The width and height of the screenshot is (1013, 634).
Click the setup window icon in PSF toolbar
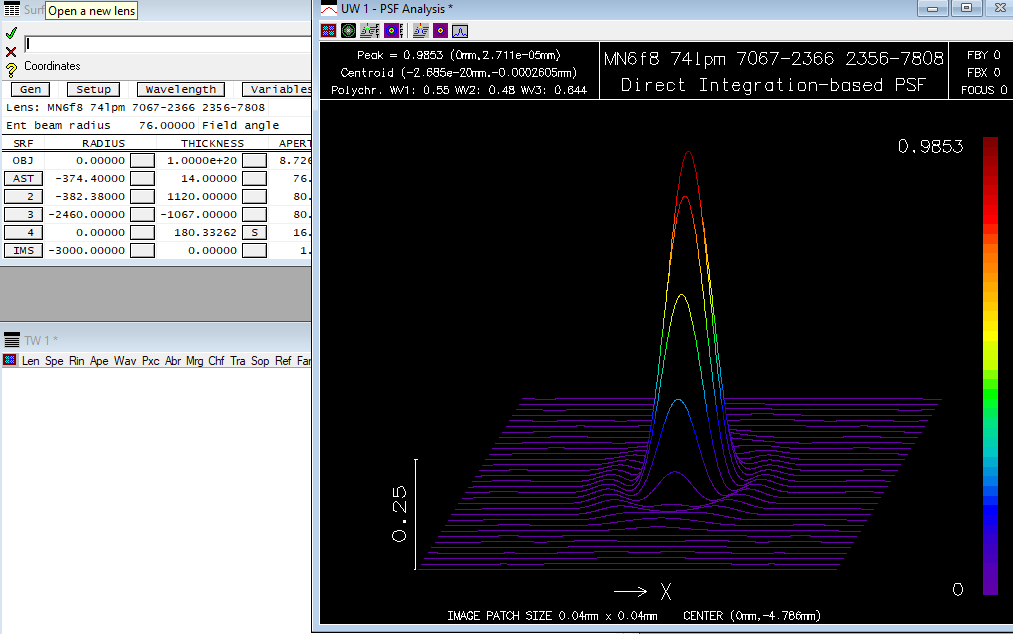point(330,31)
